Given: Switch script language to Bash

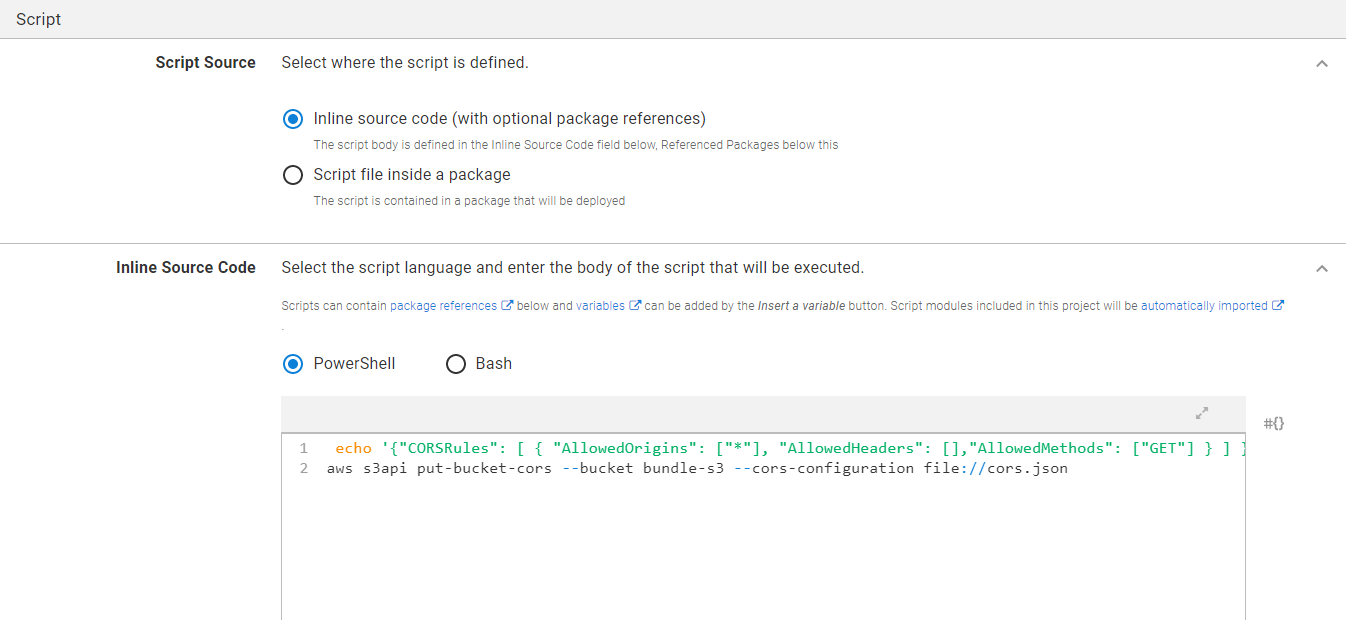Looking at the screenshot, I should [456, 364].
